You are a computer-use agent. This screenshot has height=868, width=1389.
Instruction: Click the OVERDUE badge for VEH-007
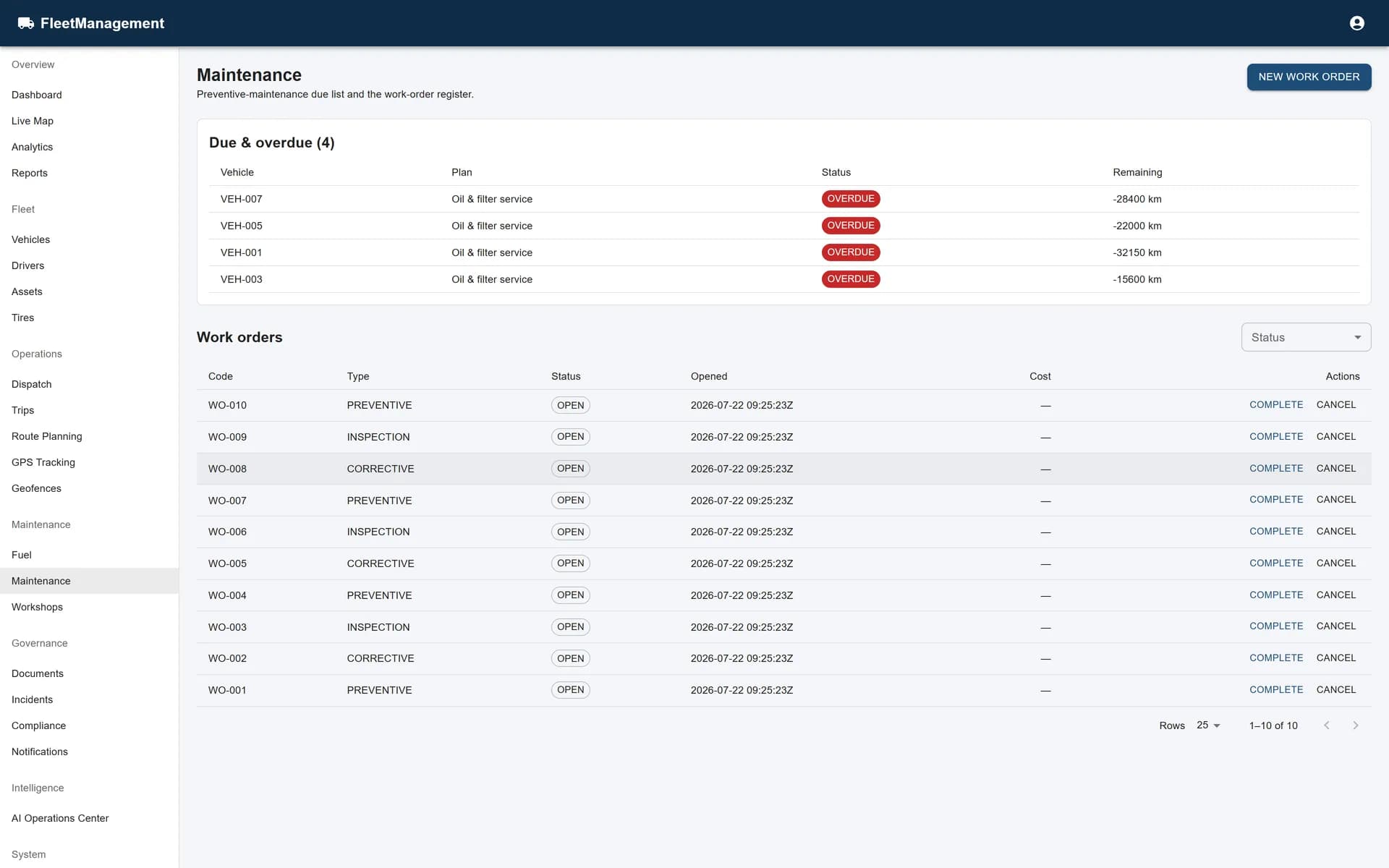[851, 199]
